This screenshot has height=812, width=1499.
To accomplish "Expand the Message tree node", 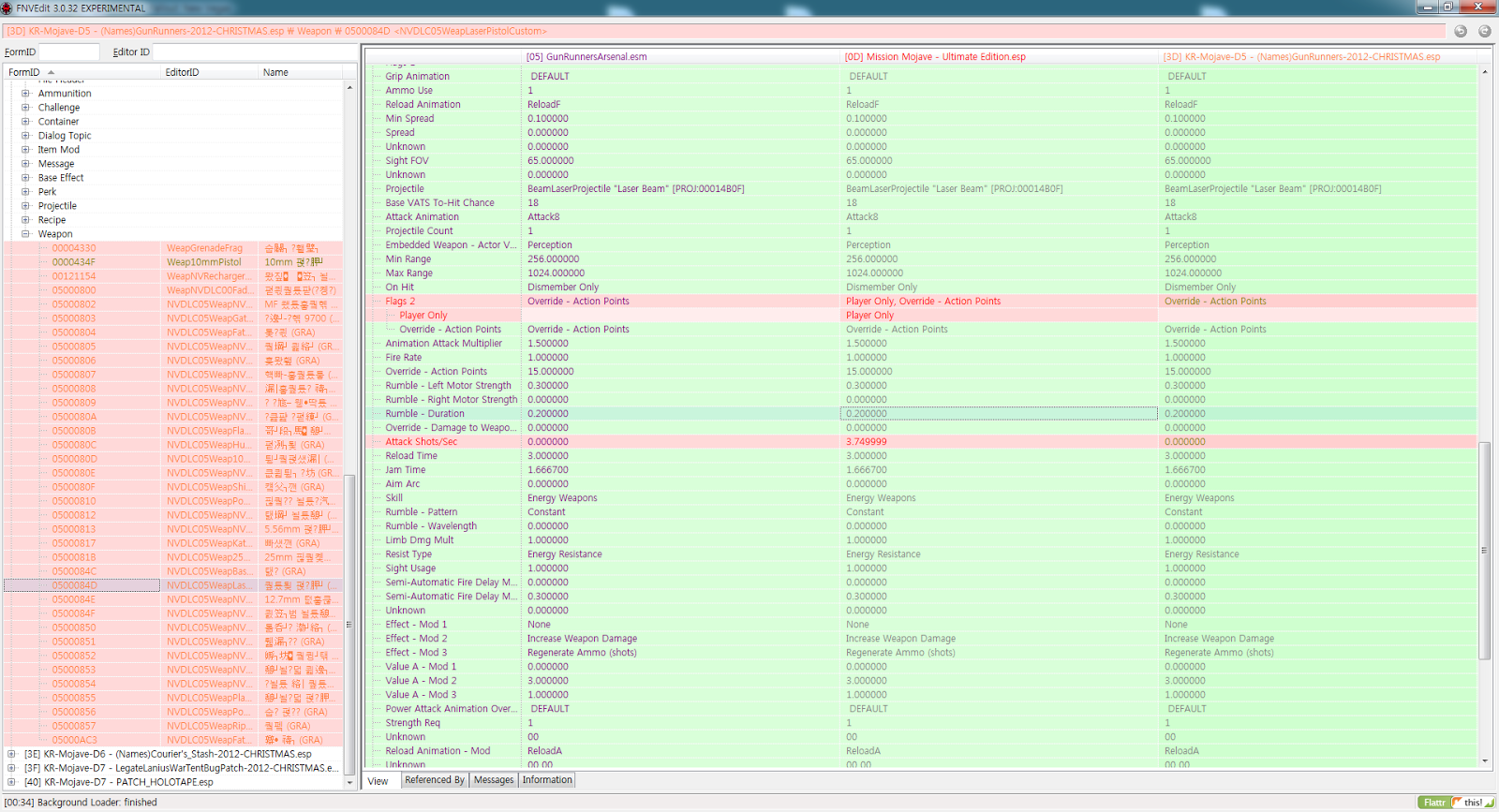I will tap(25, 164).
